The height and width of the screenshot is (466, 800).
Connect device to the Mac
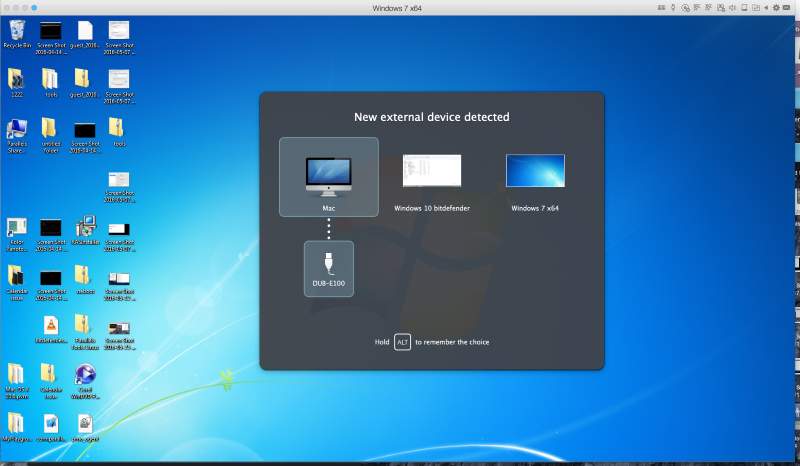(329, 176)
